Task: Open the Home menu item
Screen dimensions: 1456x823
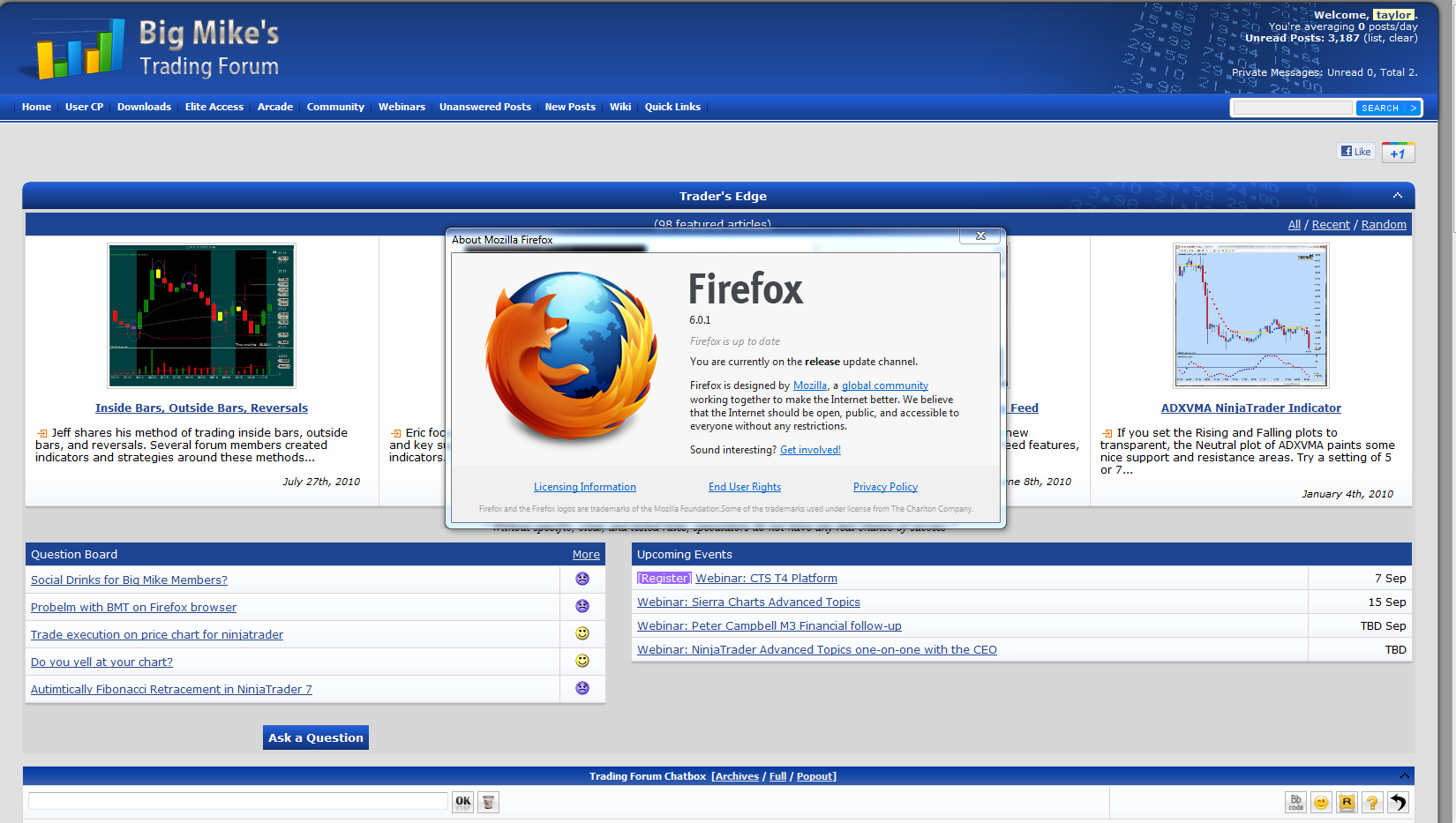Action: pos(36,107)
